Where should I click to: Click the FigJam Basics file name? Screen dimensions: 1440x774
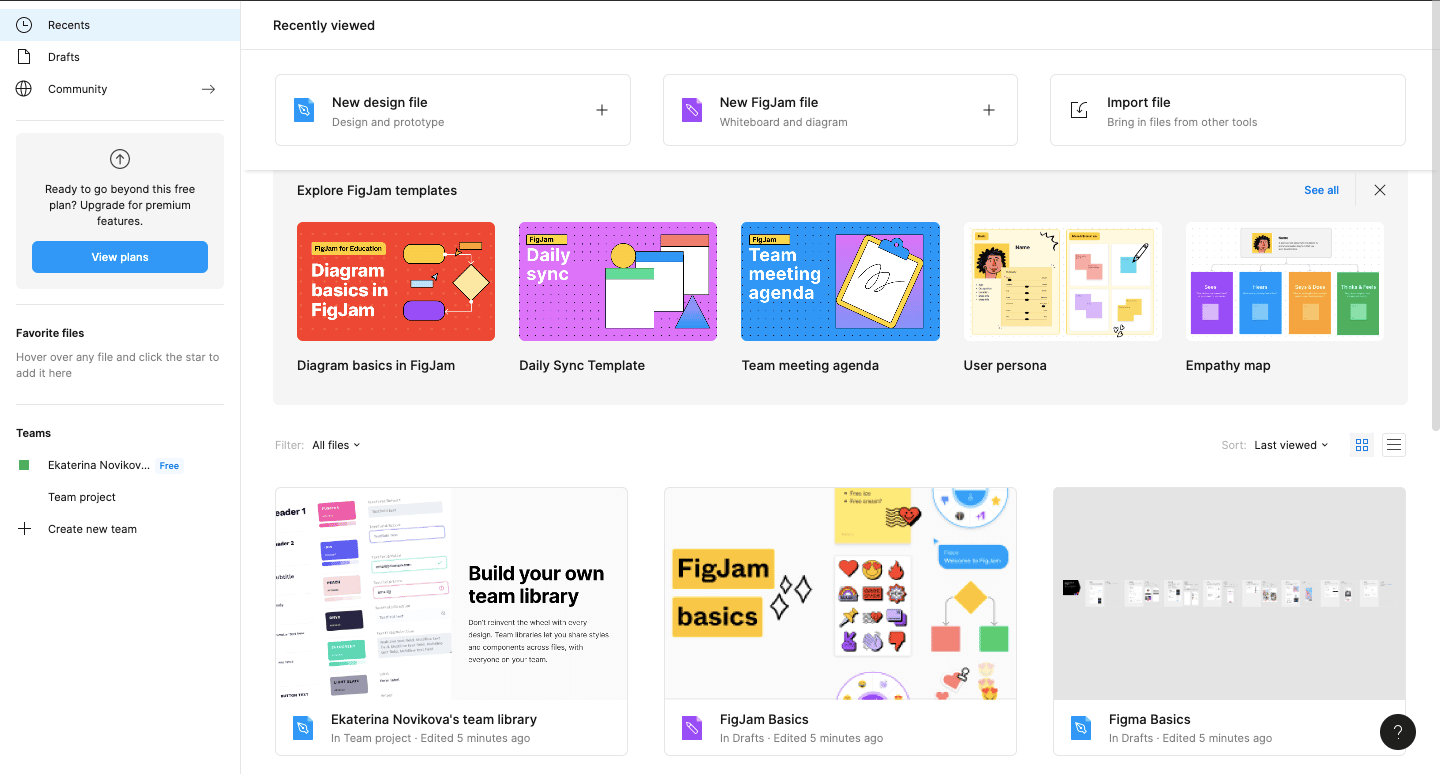click(x=764, y=719)
